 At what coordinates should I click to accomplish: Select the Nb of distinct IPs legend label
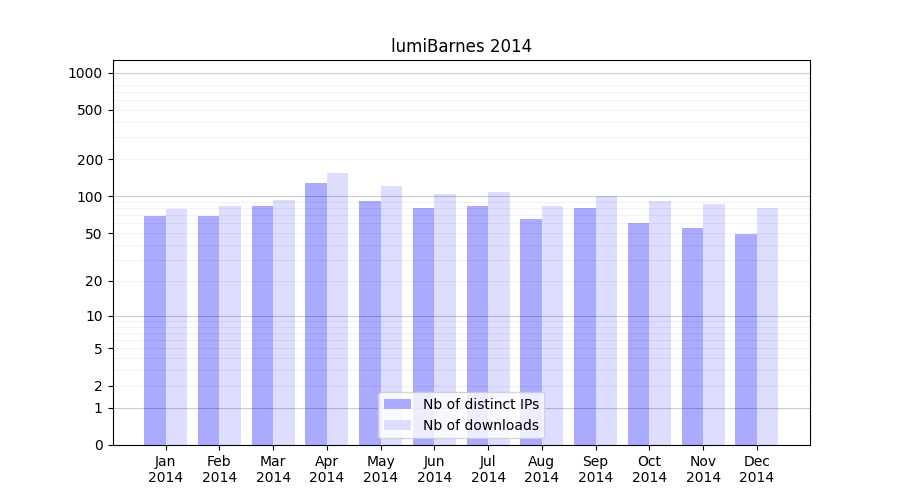[480, 404]
